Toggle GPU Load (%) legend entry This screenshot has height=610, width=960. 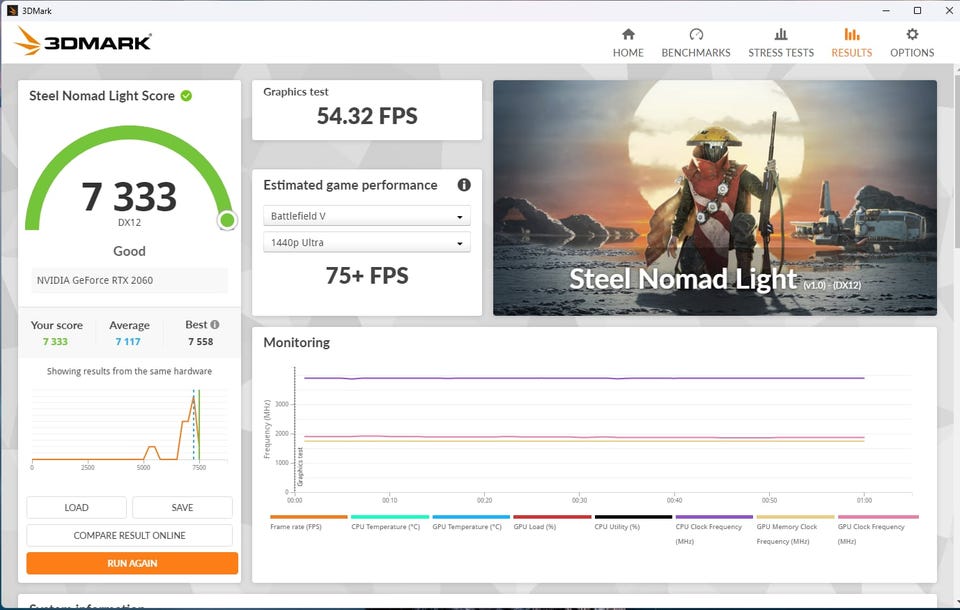tap(552, 522)
